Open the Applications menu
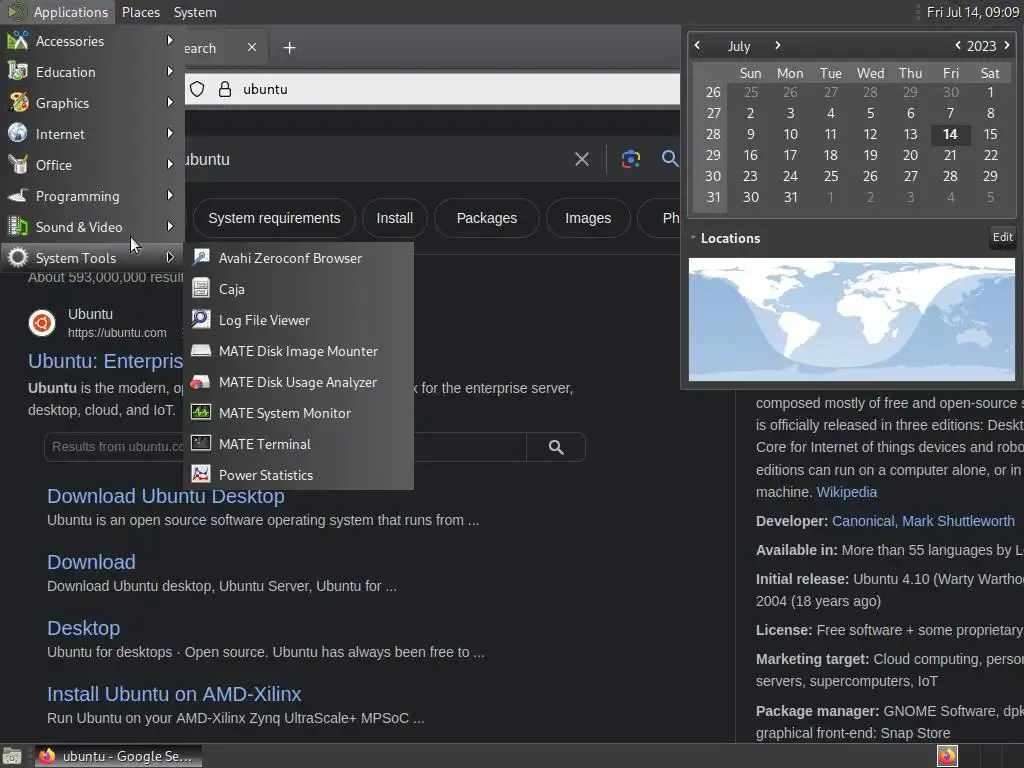Screen dimensions: 1024x768 [x=57, y=12]
